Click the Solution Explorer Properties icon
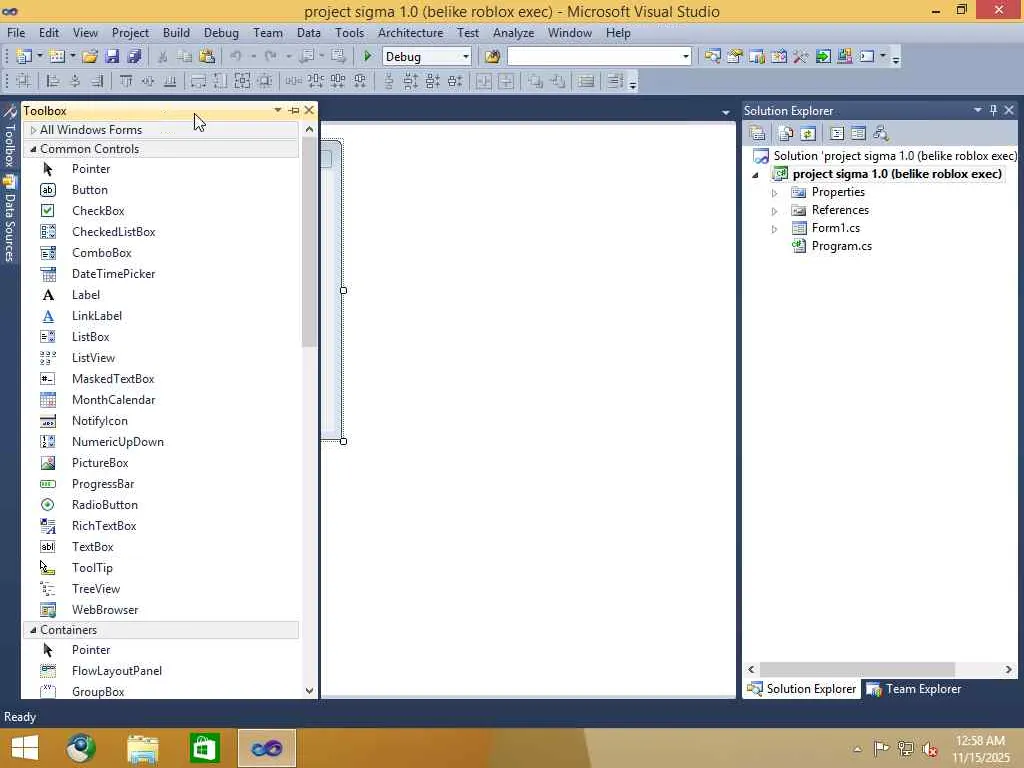 coord(758,133)
